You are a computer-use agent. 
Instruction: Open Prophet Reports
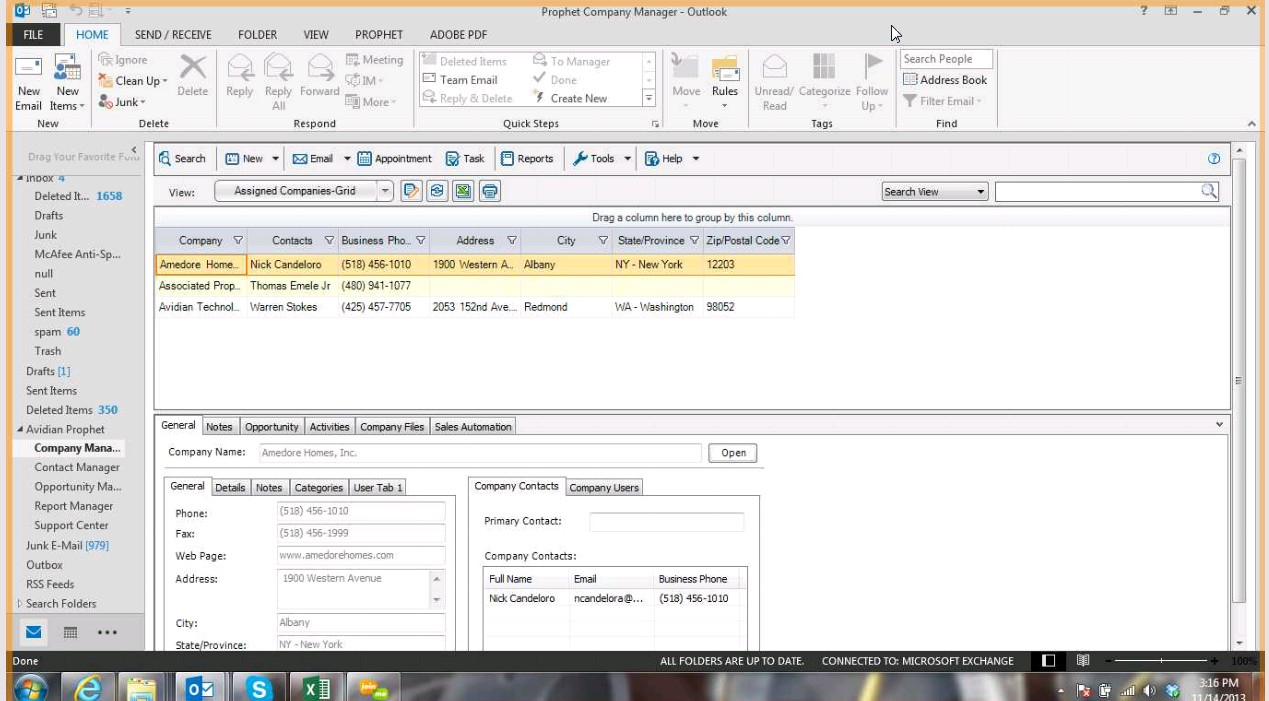pos(527,158)
